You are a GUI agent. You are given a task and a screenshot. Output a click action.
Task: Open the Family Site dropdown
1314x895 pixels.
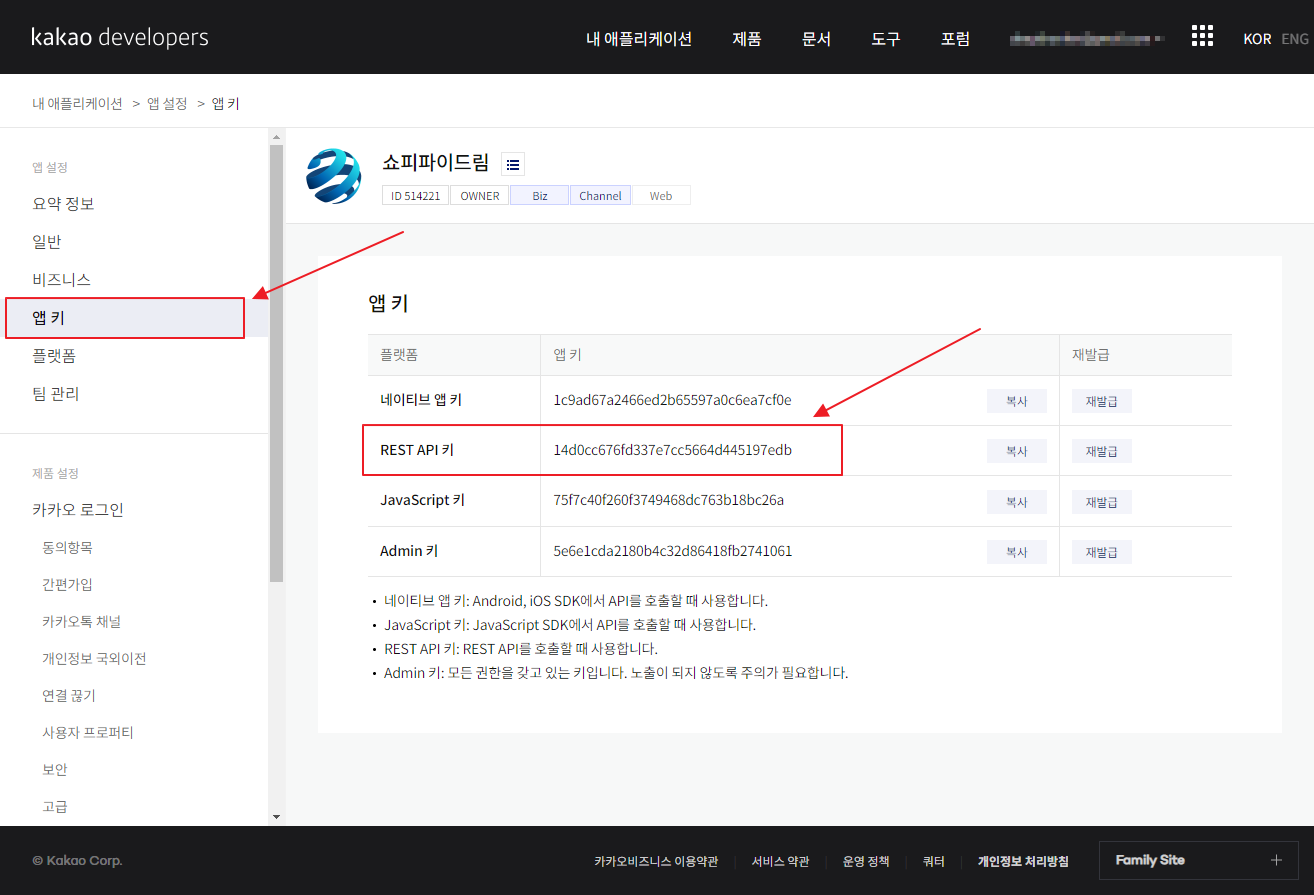tap(1199, 860)
